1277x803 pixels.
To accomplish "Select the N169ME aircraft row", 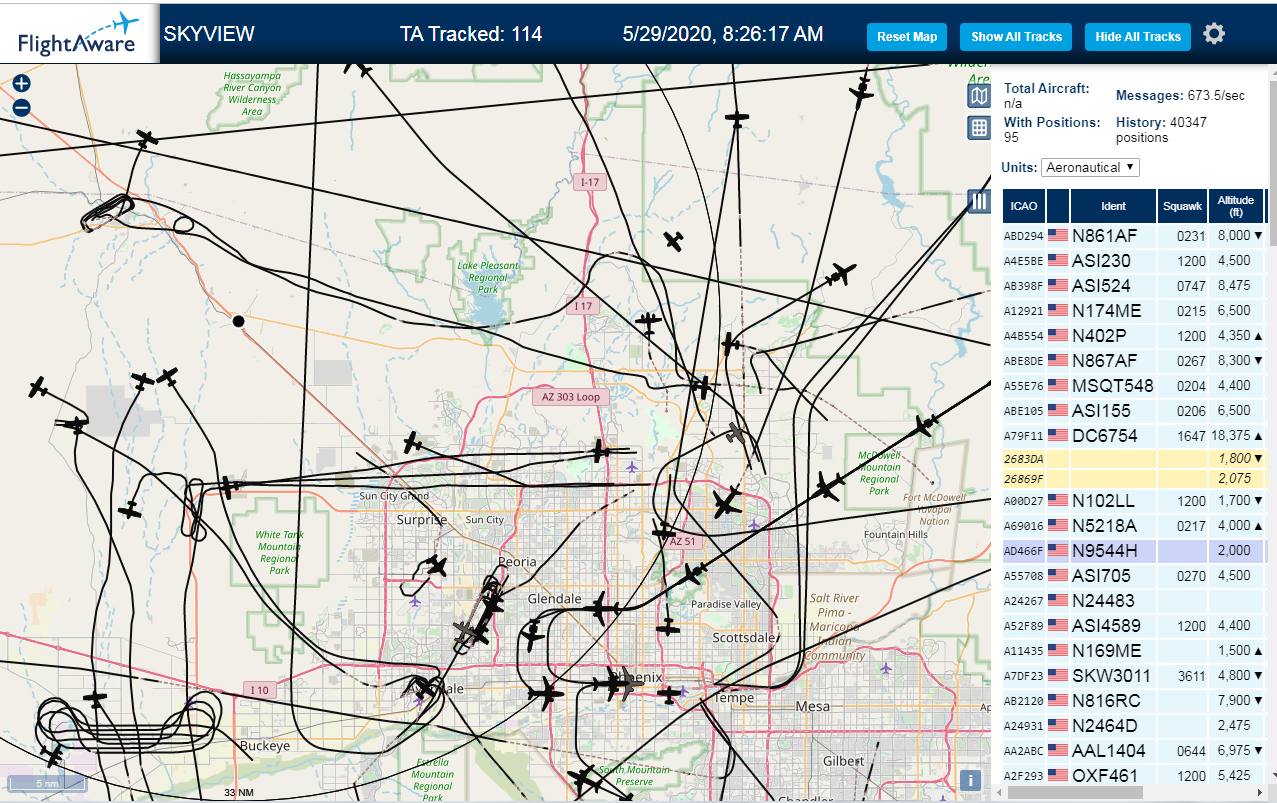I will tap(1134, 651).
